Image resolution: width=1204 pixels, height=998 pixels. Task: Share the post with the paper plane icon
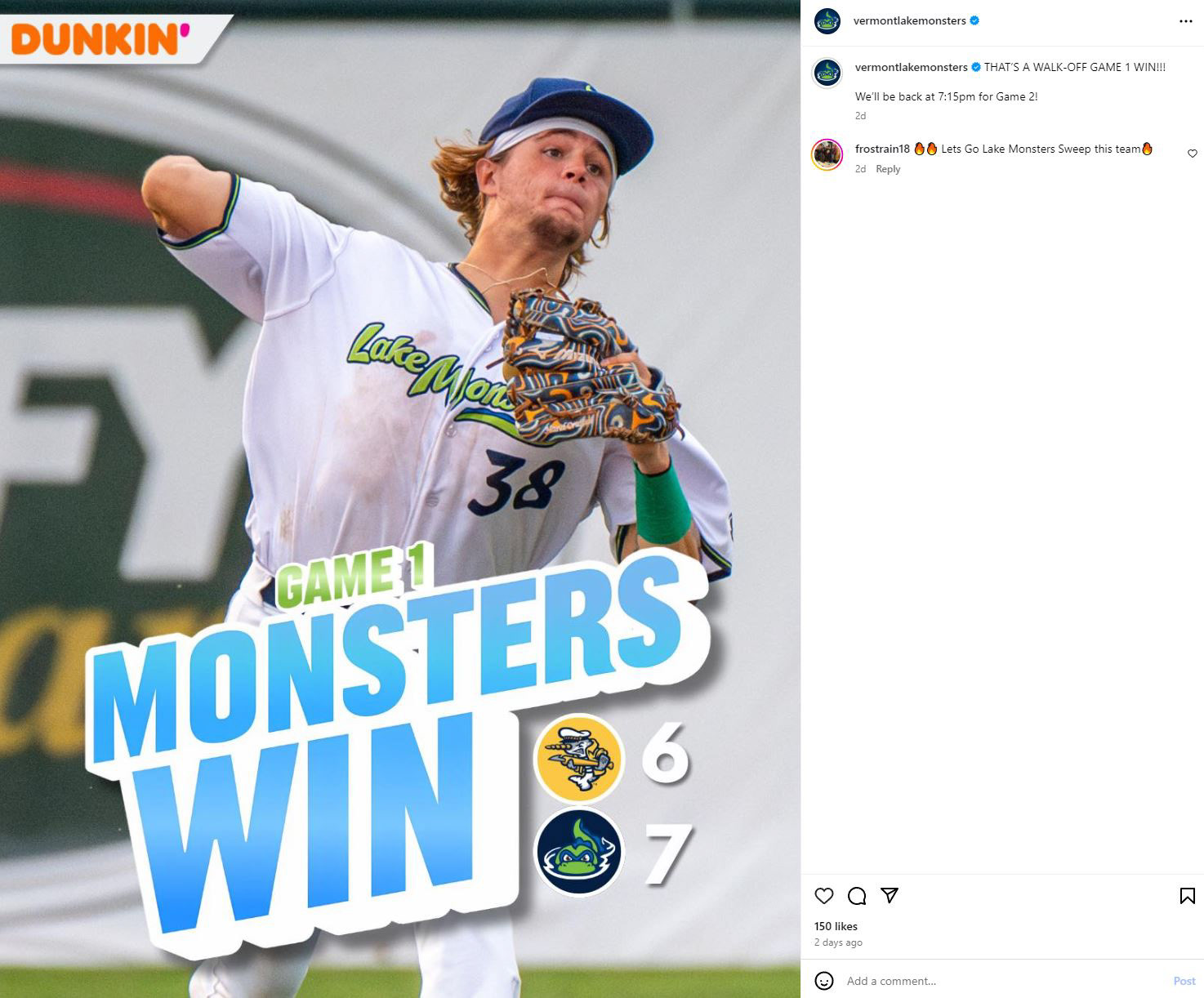(x=890, y=896)
